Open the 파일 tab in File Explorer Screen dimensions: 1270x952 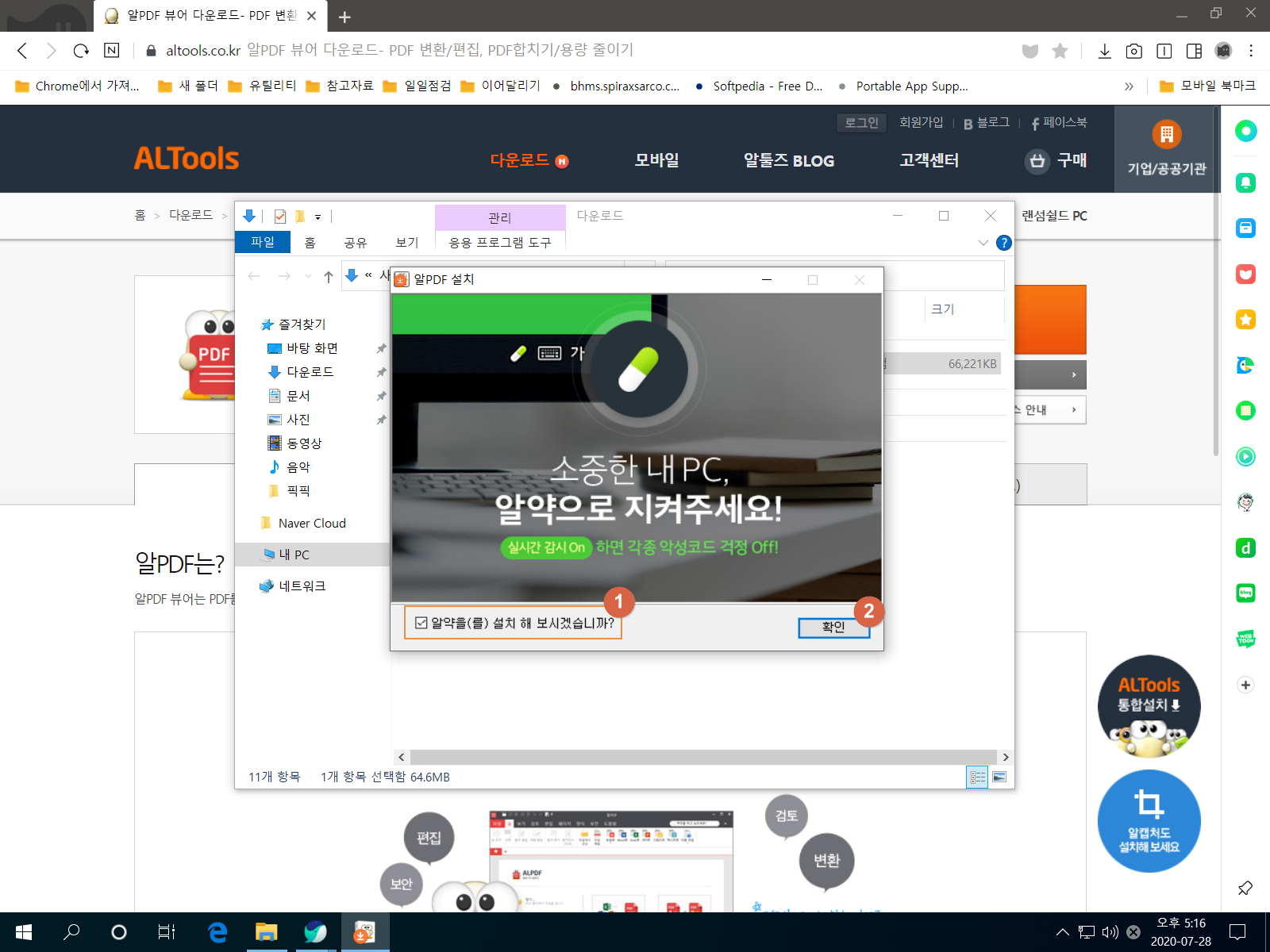tap(263, 242)
